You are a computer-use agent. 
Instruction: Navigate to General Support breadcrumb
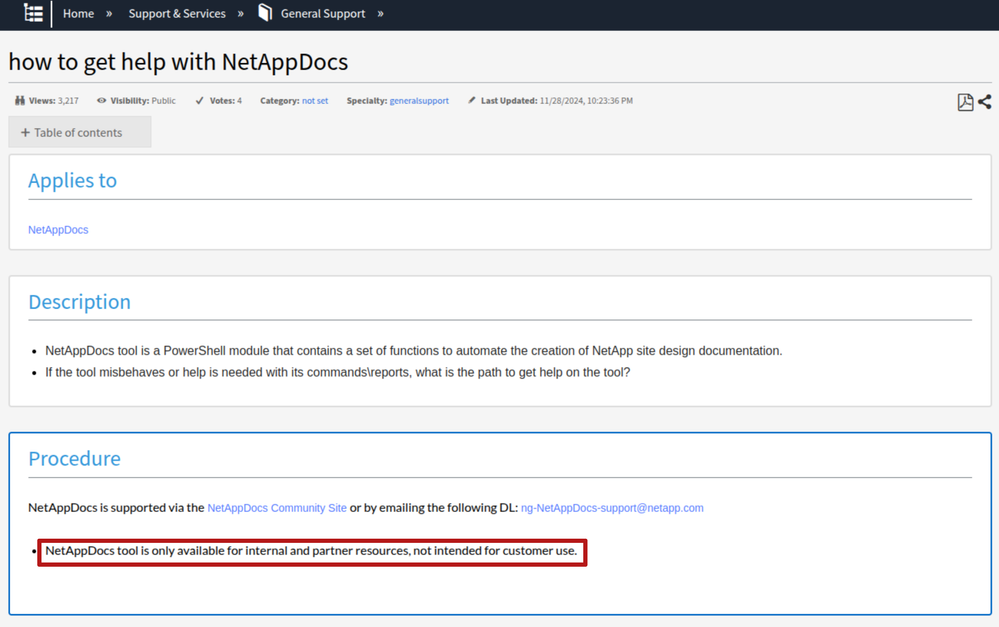322,14
